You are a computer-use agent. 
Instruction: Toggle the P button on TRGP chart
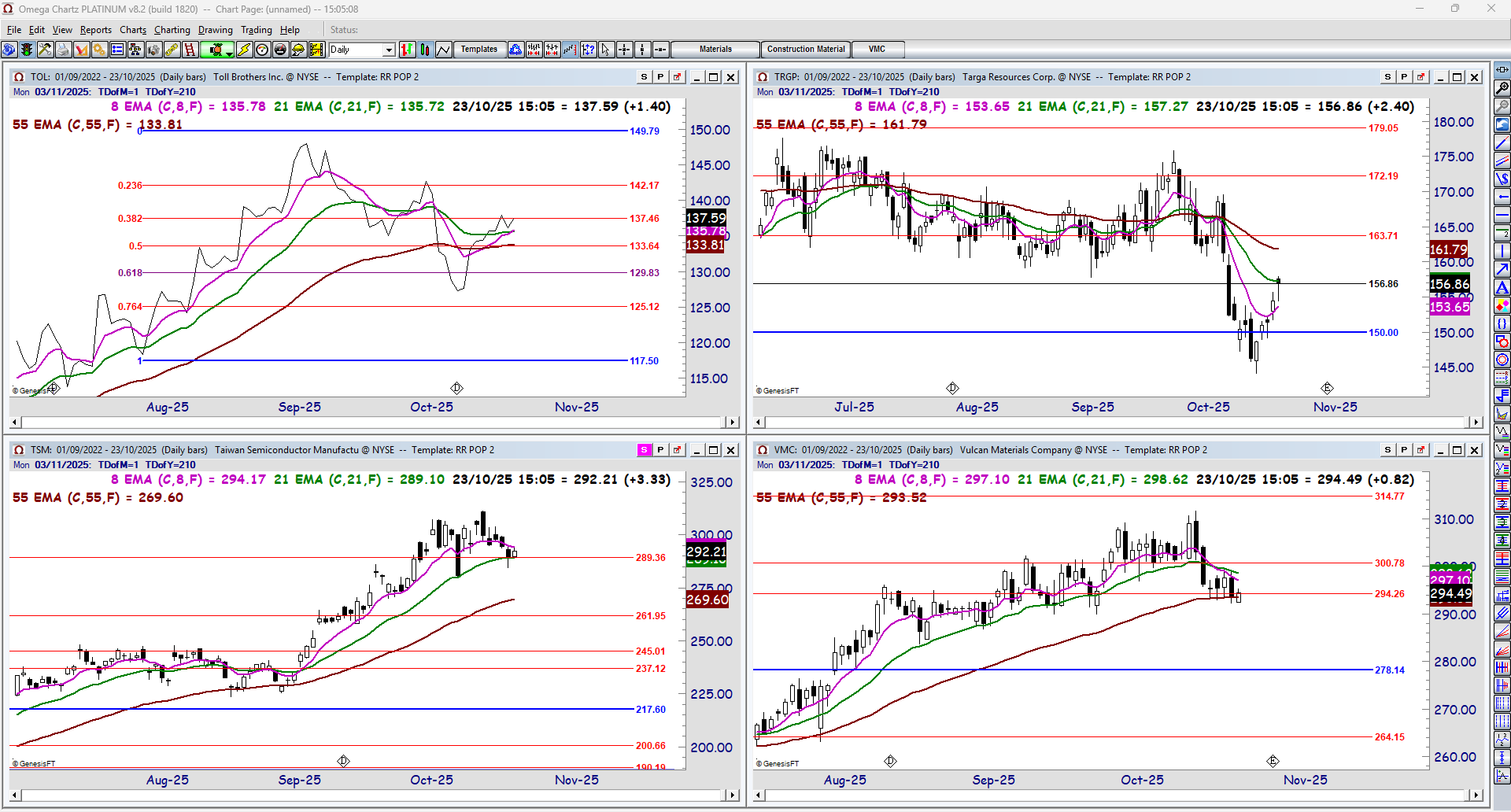[x=1404, y=77]
